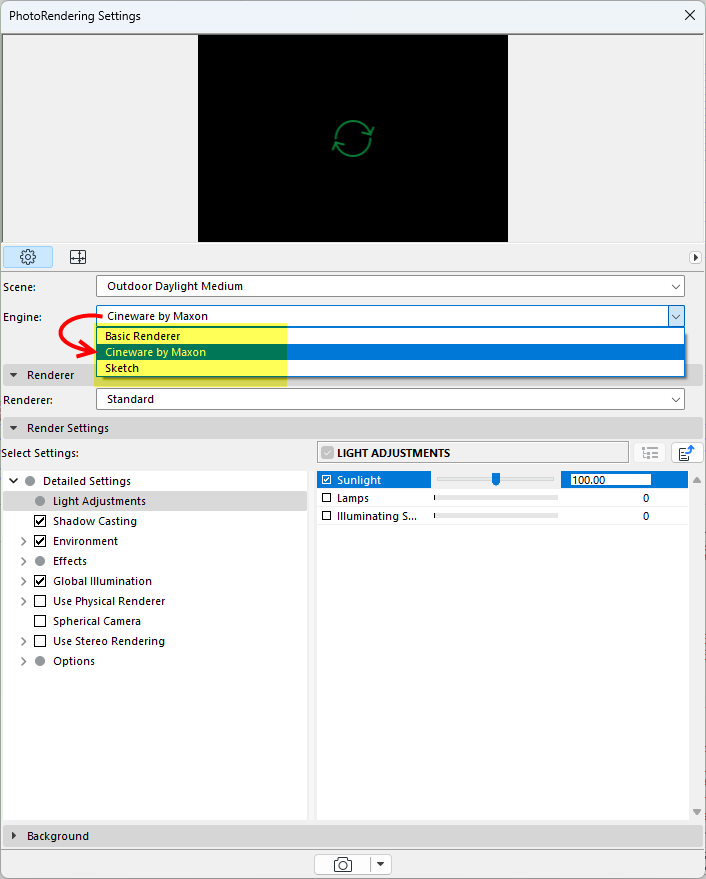Collapse the Render Settings section
The height and width of the screenshot is (879, 706).
(x=14, y=428)
